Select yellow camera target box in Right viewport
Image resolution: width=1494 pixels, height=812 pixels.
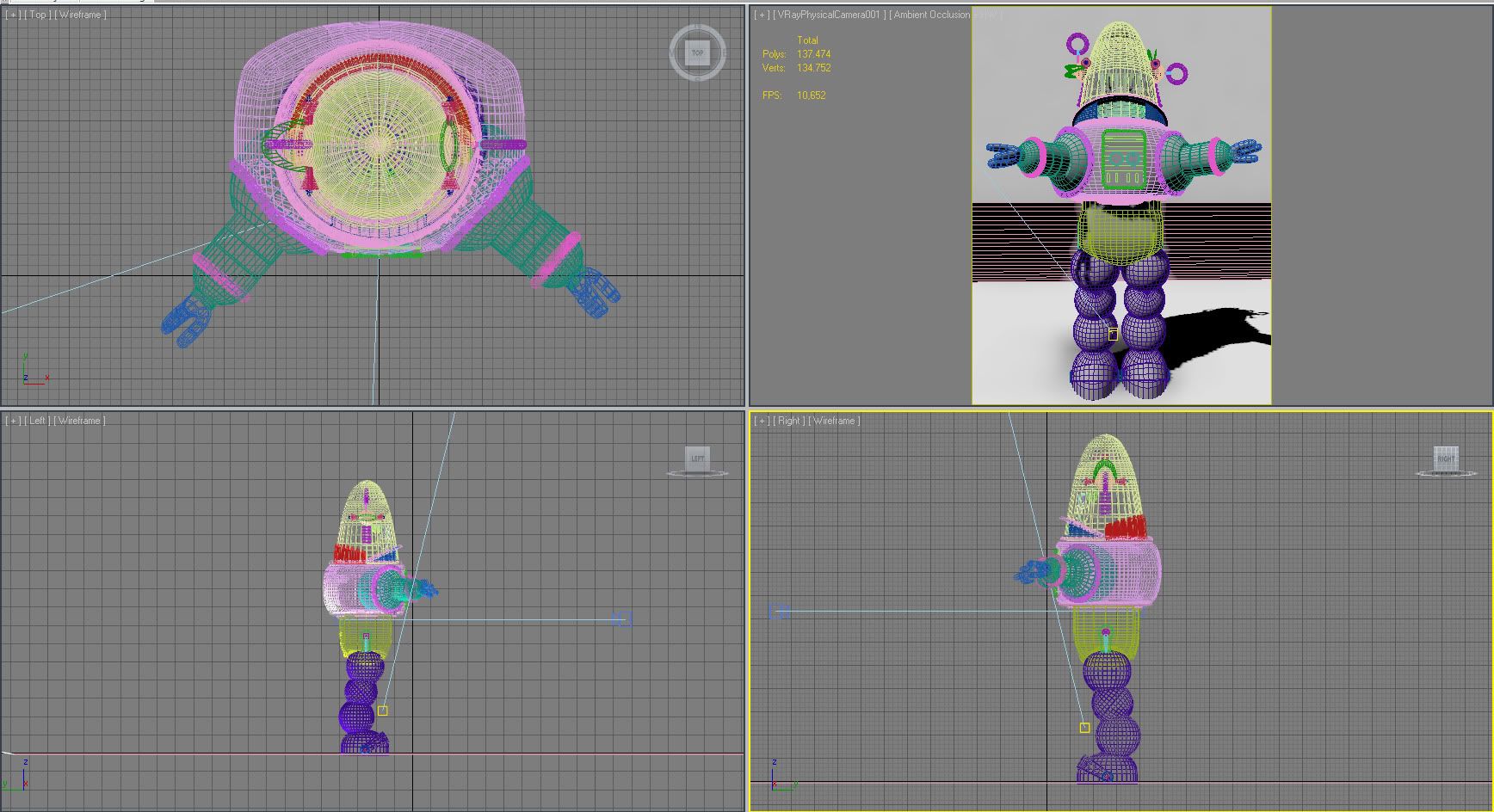(1084, 728)
